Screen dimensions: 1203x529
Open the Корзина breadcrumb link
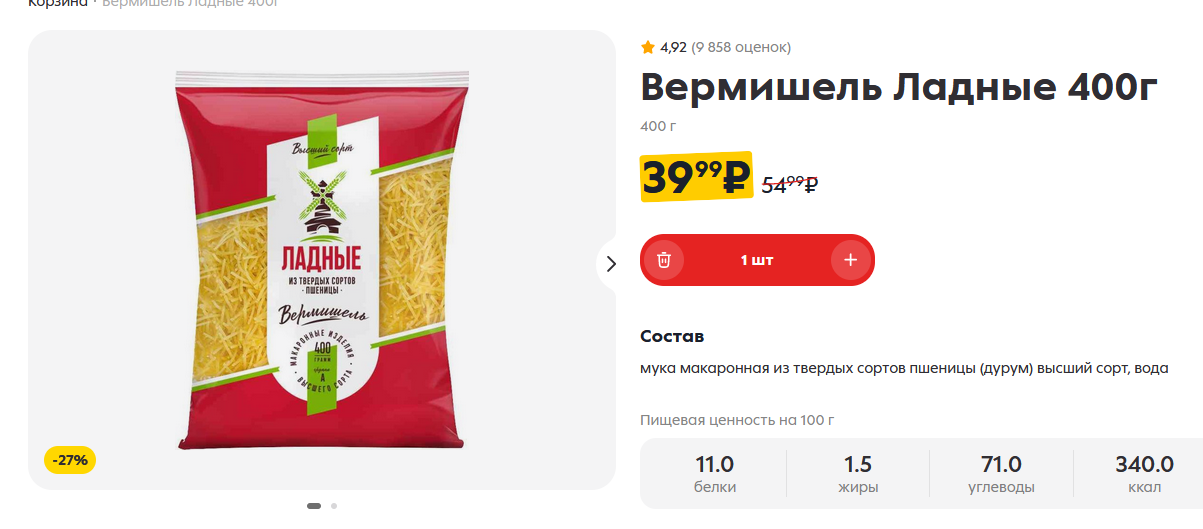56,3
